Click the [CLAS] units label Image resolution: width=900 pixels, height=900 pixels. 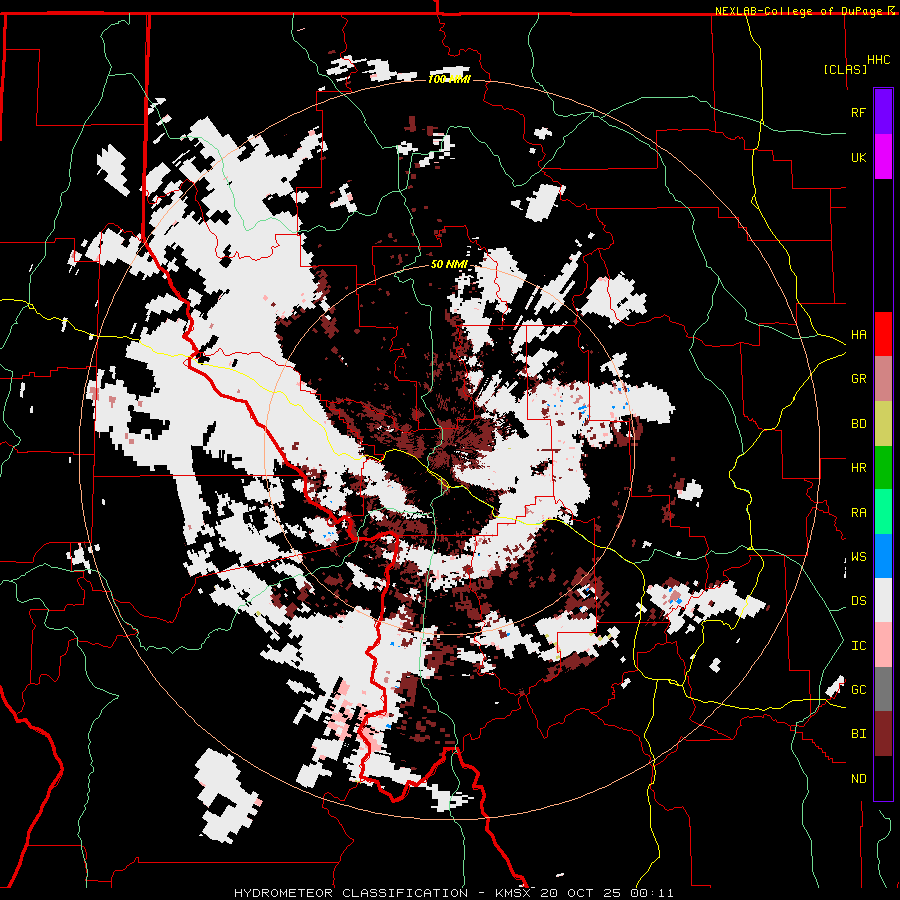coord(845,70)
